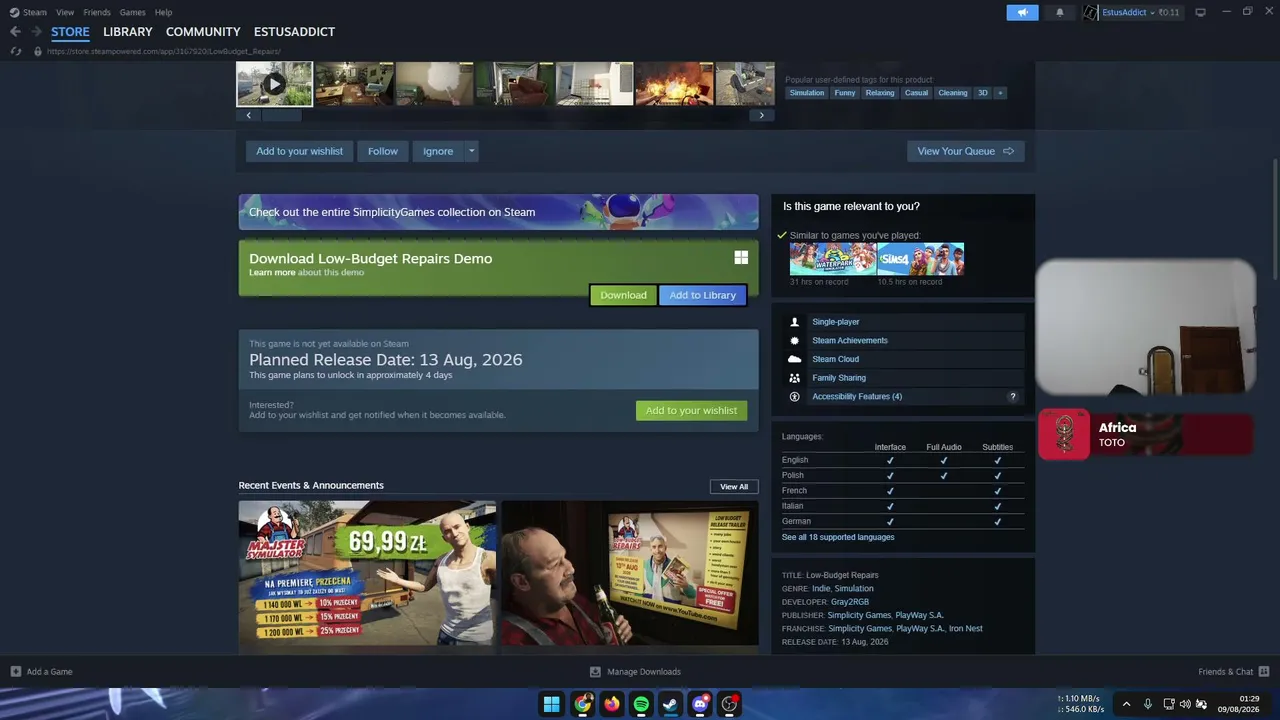Open the ESTUSADDICT profile tab
Viewport: 1280px width, 720px height.
tap(294, 32)
